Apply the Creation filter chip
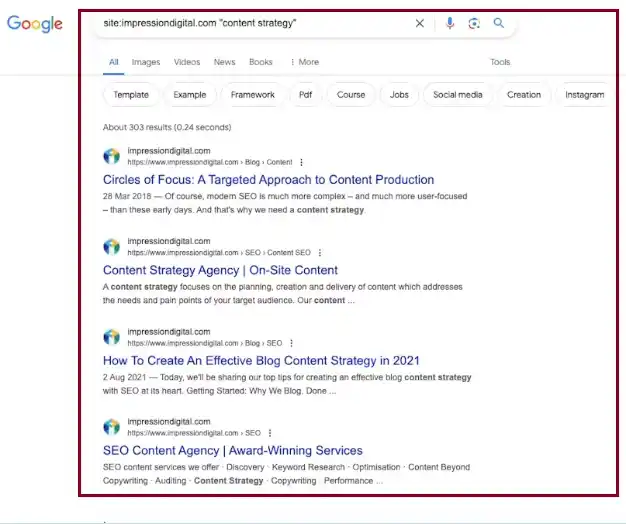 [524, 95]
